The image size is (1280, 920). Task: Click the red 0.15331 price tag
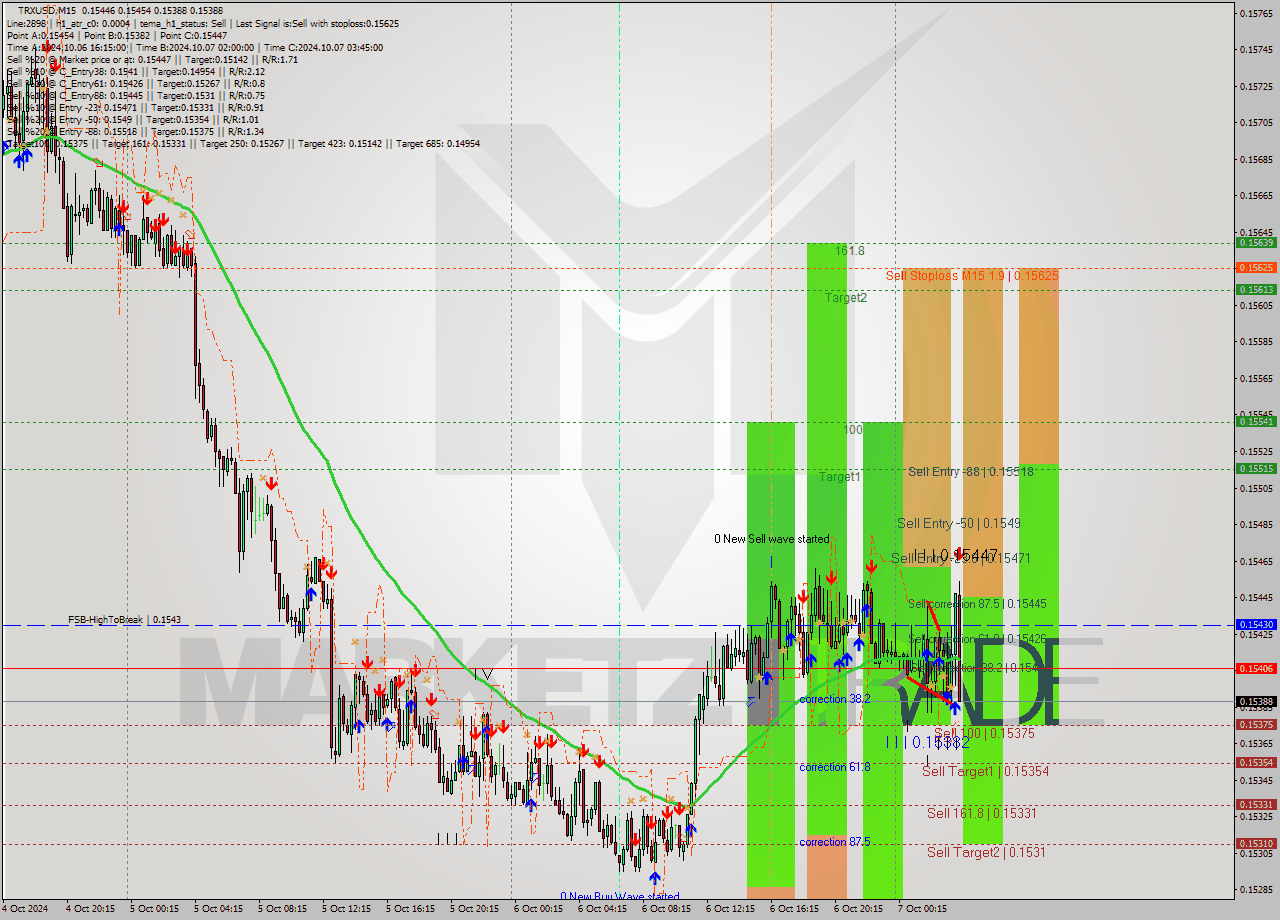pyautogui.click(x=1256, y=804)
